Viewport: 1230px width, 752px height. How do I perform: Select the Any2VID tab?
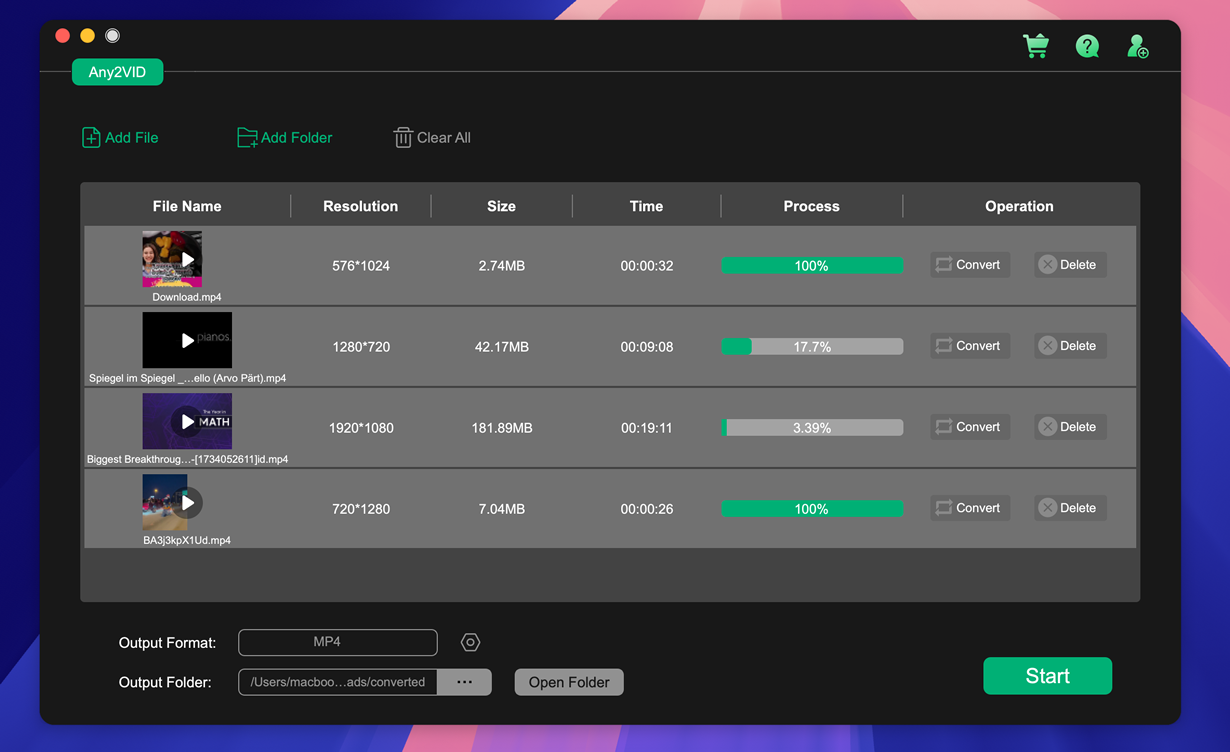(x=117, y=72)
